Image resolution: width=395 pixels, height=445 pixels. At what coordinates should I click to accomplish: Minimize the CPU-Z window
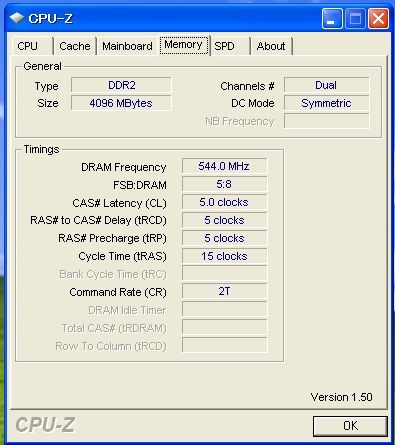pos(332,18)
